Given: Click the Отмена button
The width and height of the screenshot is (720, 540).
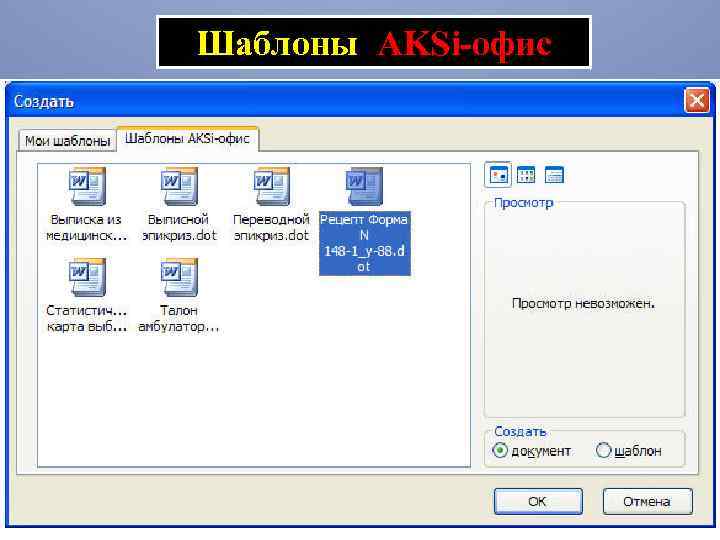Looking at the screenshot, I should pyautogui.click(x=647, y=501).
